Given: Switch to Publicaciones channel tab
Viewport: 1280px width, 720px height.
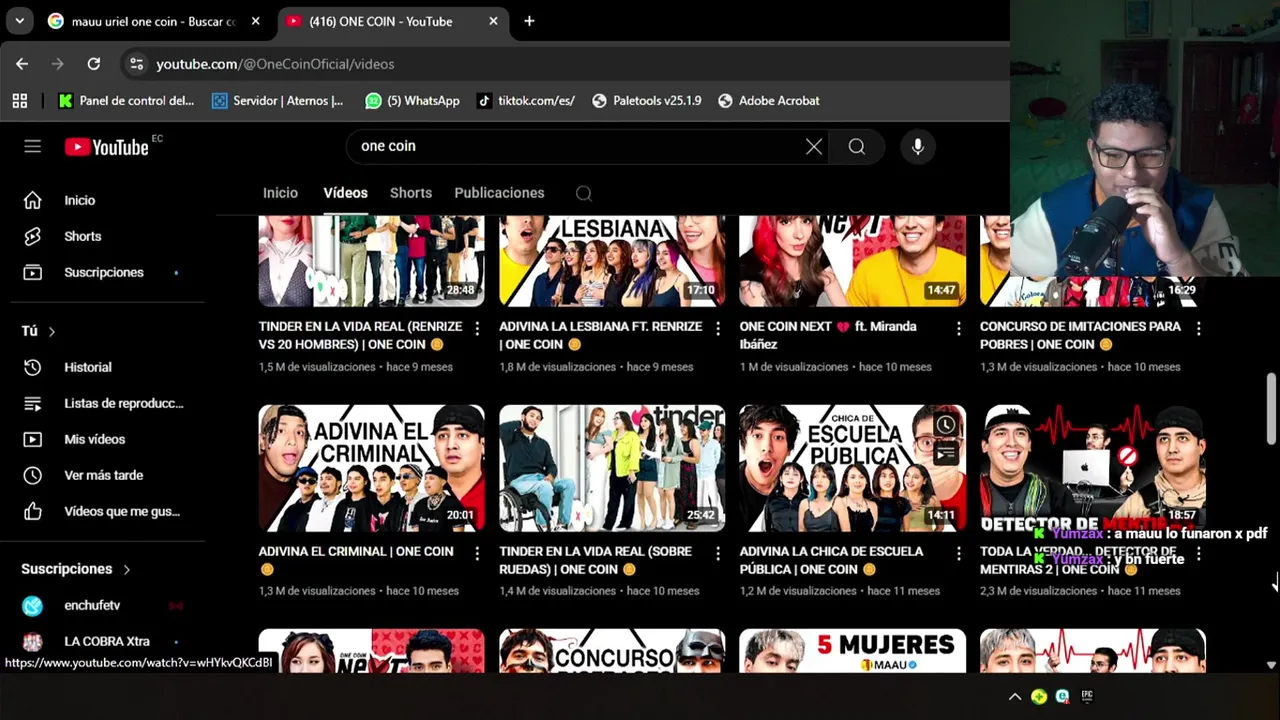Looking at the screenshot, I should 499,193.
